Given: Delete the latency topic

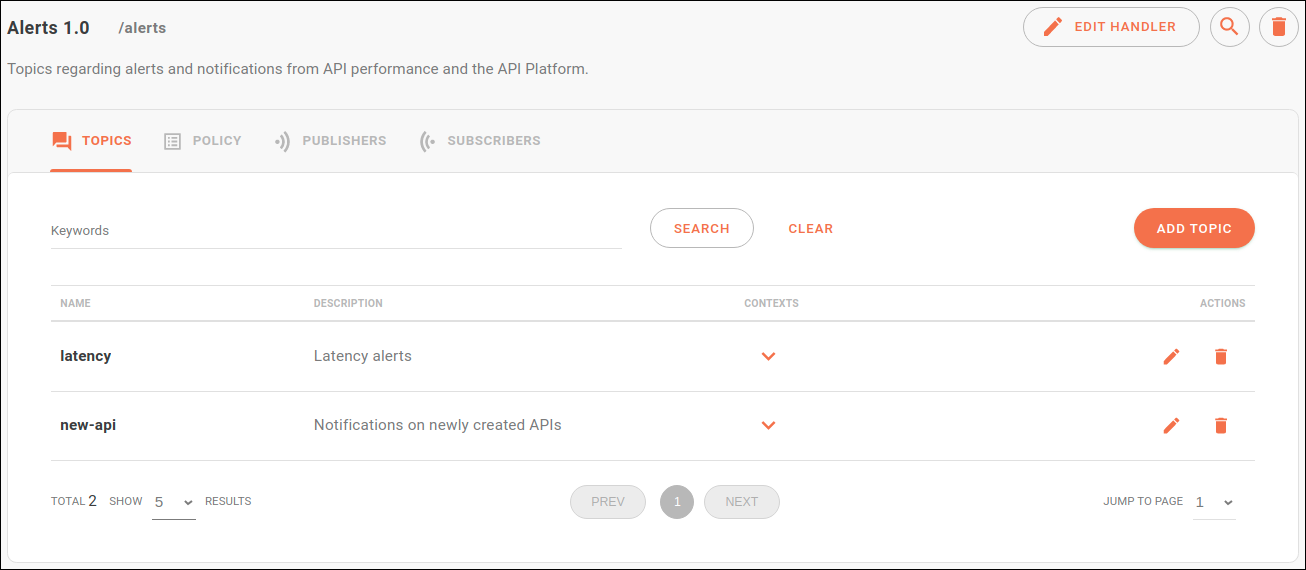Looking at the screenshot, I should 1220,356.
